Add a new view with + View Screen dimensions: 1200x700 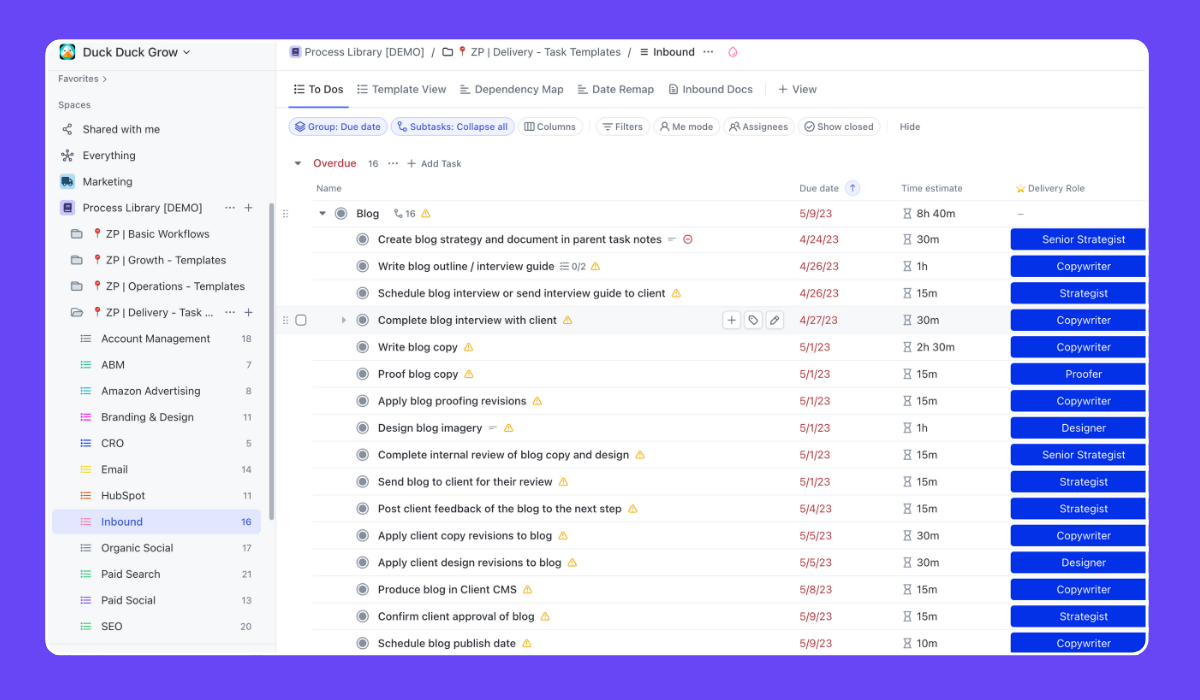click(797, 89)
